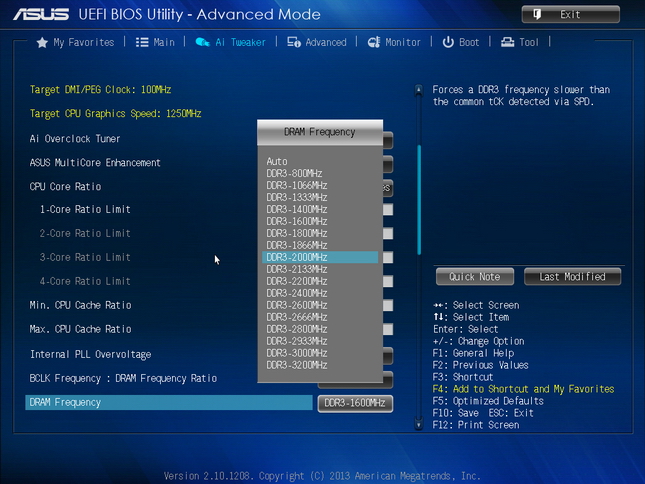Select 3-Core Ratio Limit row
The width and height of the screenshot is (645, 484).
tap(85, 257)
